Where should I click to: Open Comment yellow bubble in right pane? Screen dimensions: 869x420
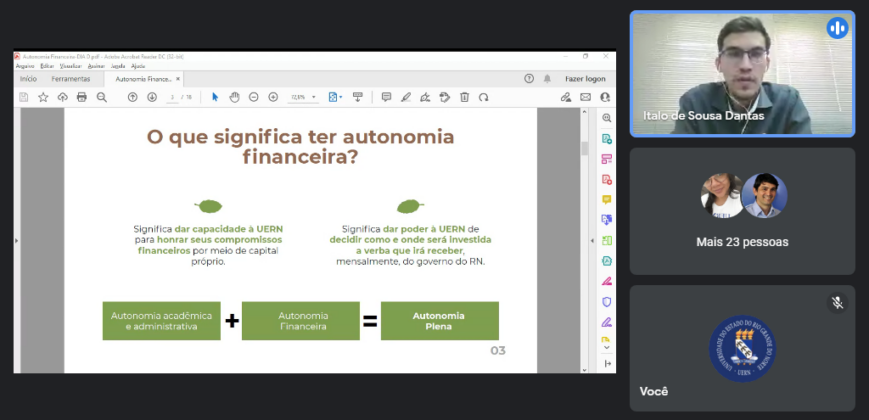pos(607,199)
